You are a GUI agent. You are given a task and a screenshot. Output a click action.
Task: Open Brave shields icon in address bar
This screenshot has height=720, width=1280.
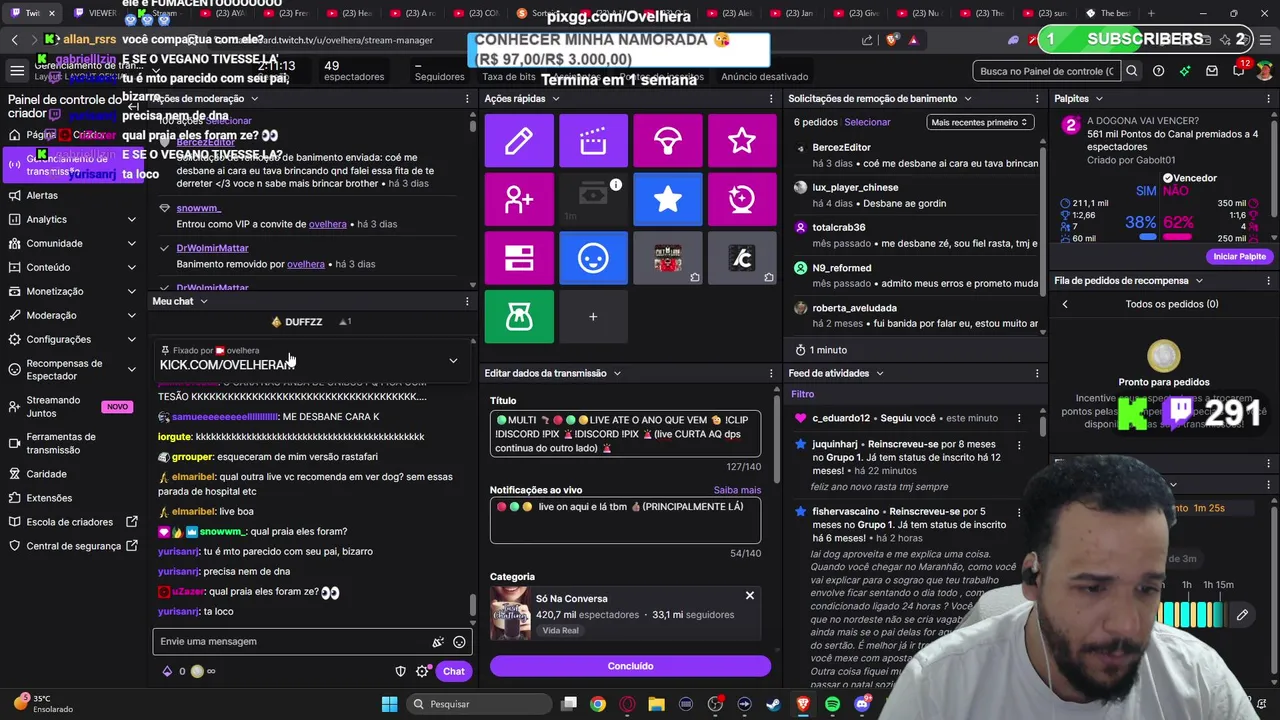pyautogui.click(x=892, y=40)
